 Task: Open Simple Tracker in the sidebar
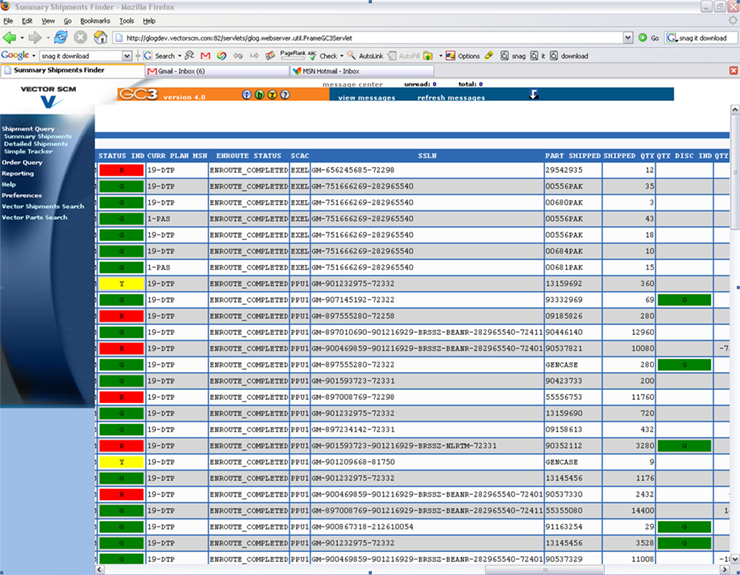tap(28, 151)
